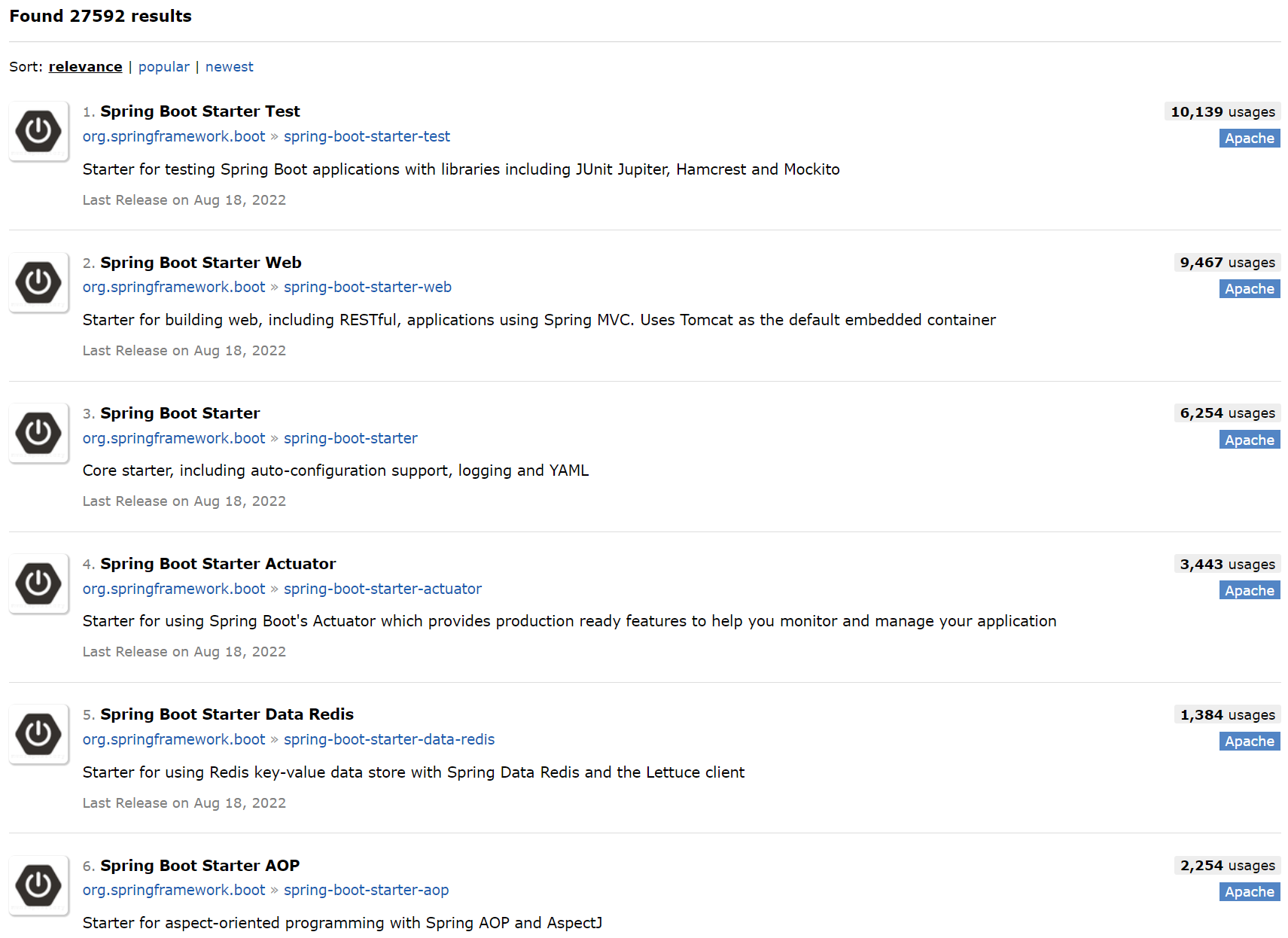Click the Apache license tag for Data Redis
The image size is (1288, 938).
point(1250,742)
